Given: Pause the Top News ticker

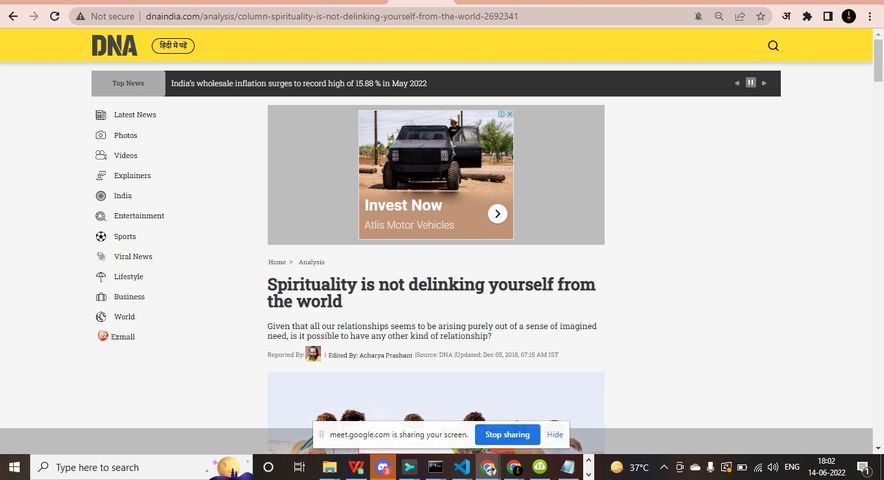Looking at the screenshot, I should click(751, 83).
